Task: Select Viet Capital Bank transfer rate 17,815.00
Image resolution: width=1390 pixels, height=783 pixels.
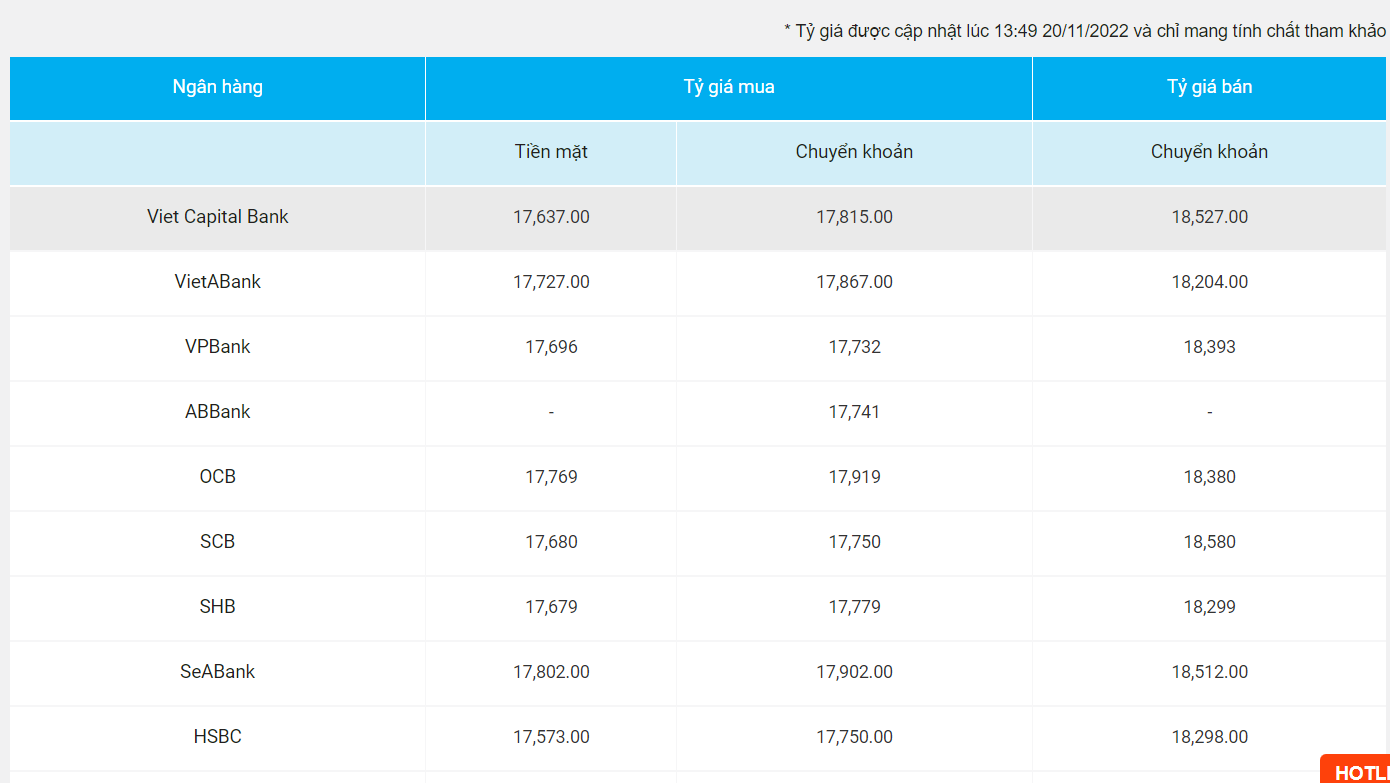Action: 854,217
